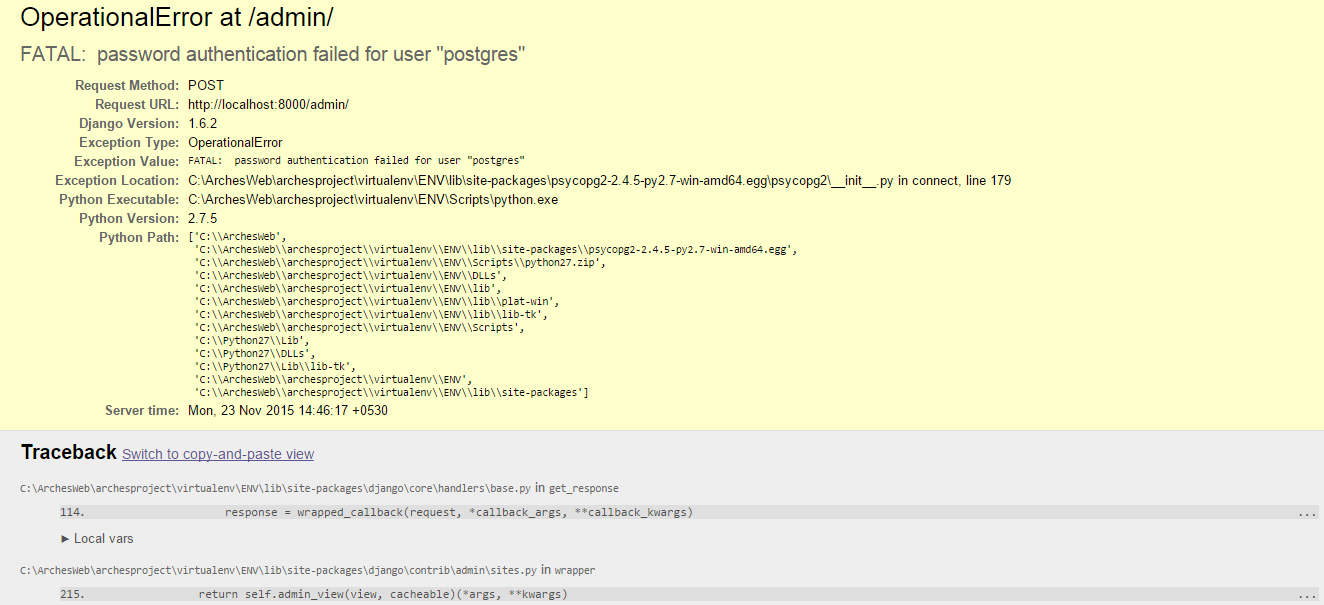Select the Request URL http://localhost:8000/admin/
Image resolution: width=1324 pixels, height=605 pixels.
[268, 105]
